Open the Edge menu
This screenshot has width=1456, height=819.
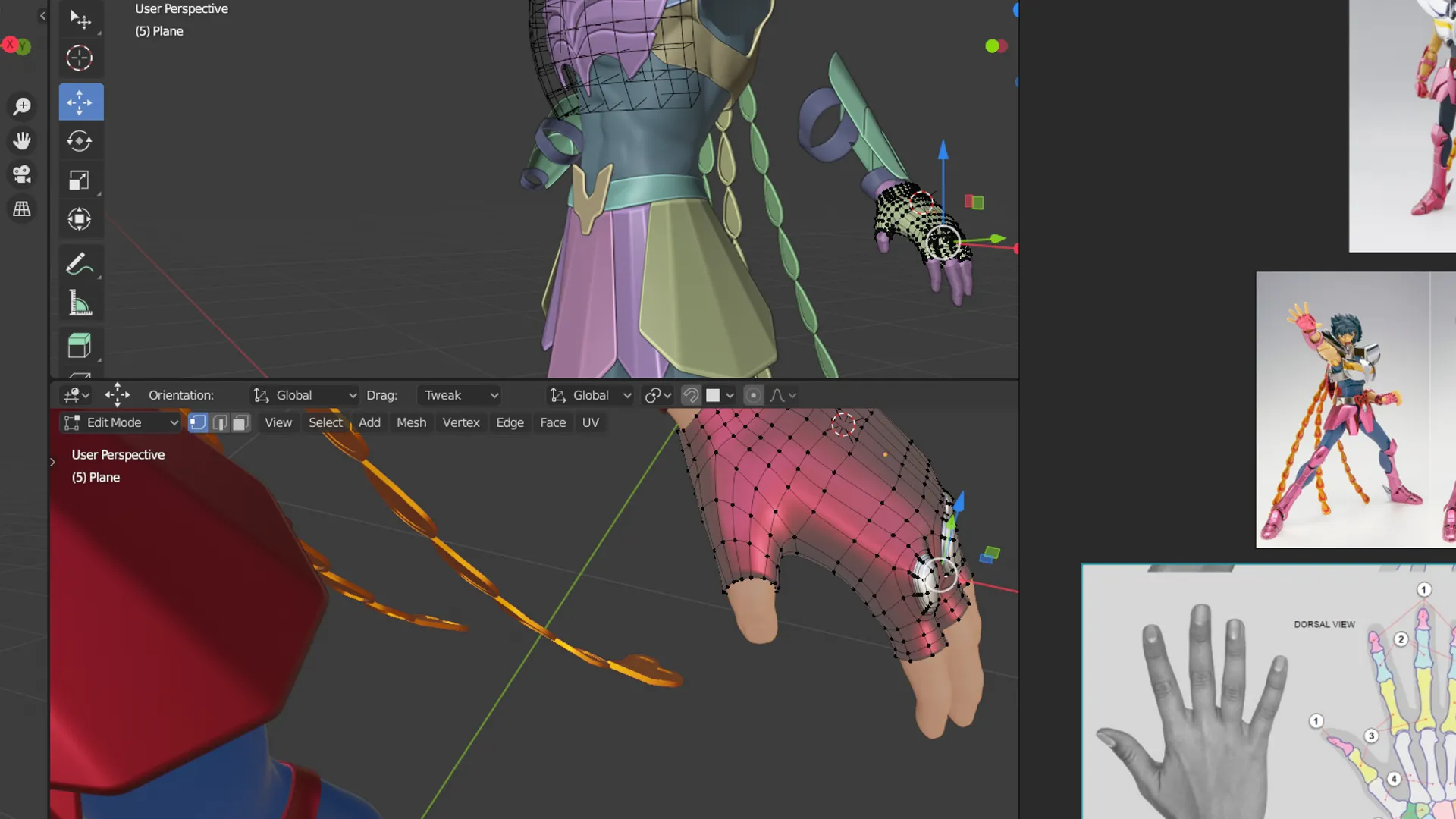point(510,422)
